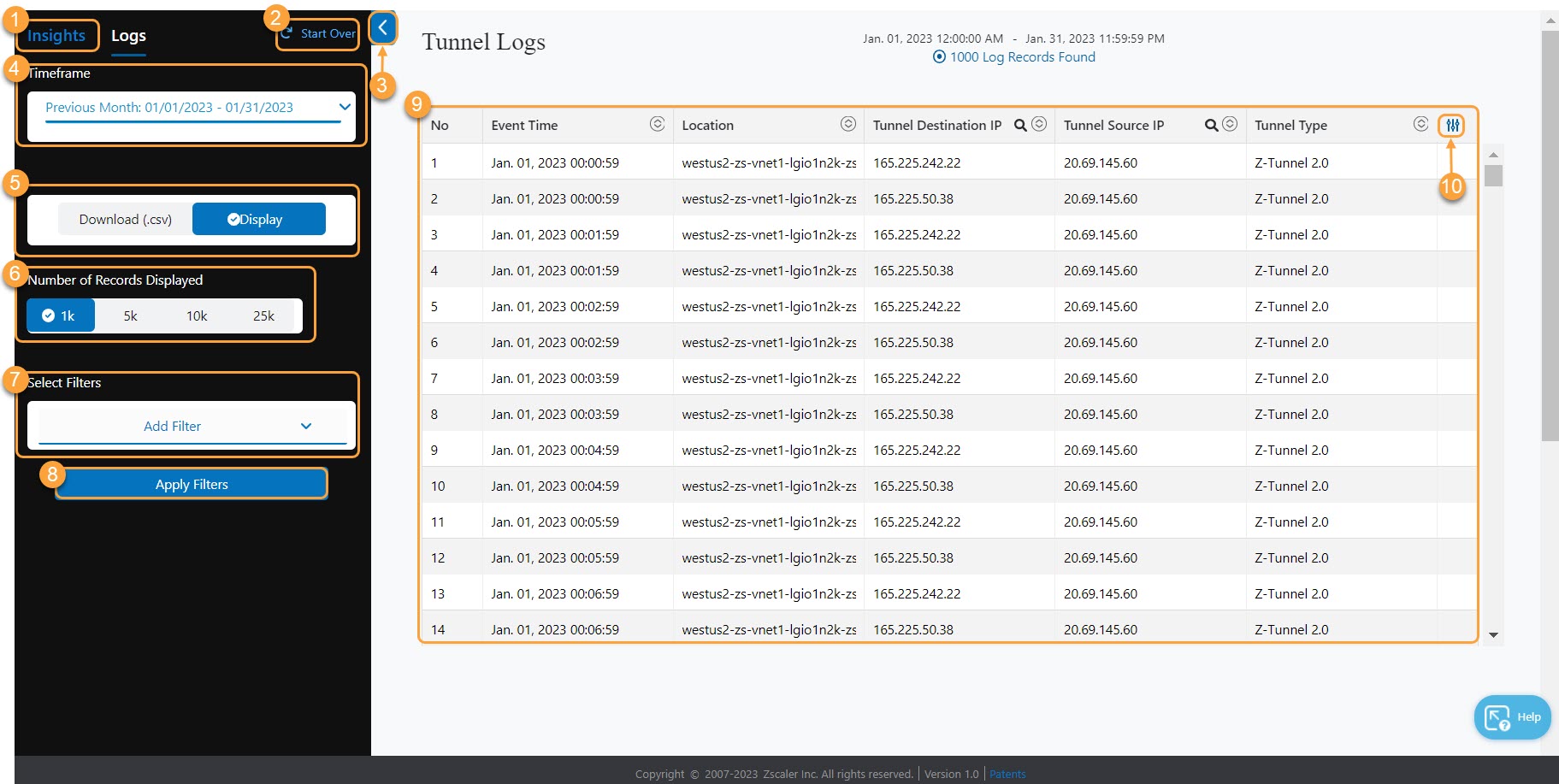Viewport: 1559px width, 784px height.
Task: Click the search icon on Tunnel Source IP
Action: pos(1211,125)
